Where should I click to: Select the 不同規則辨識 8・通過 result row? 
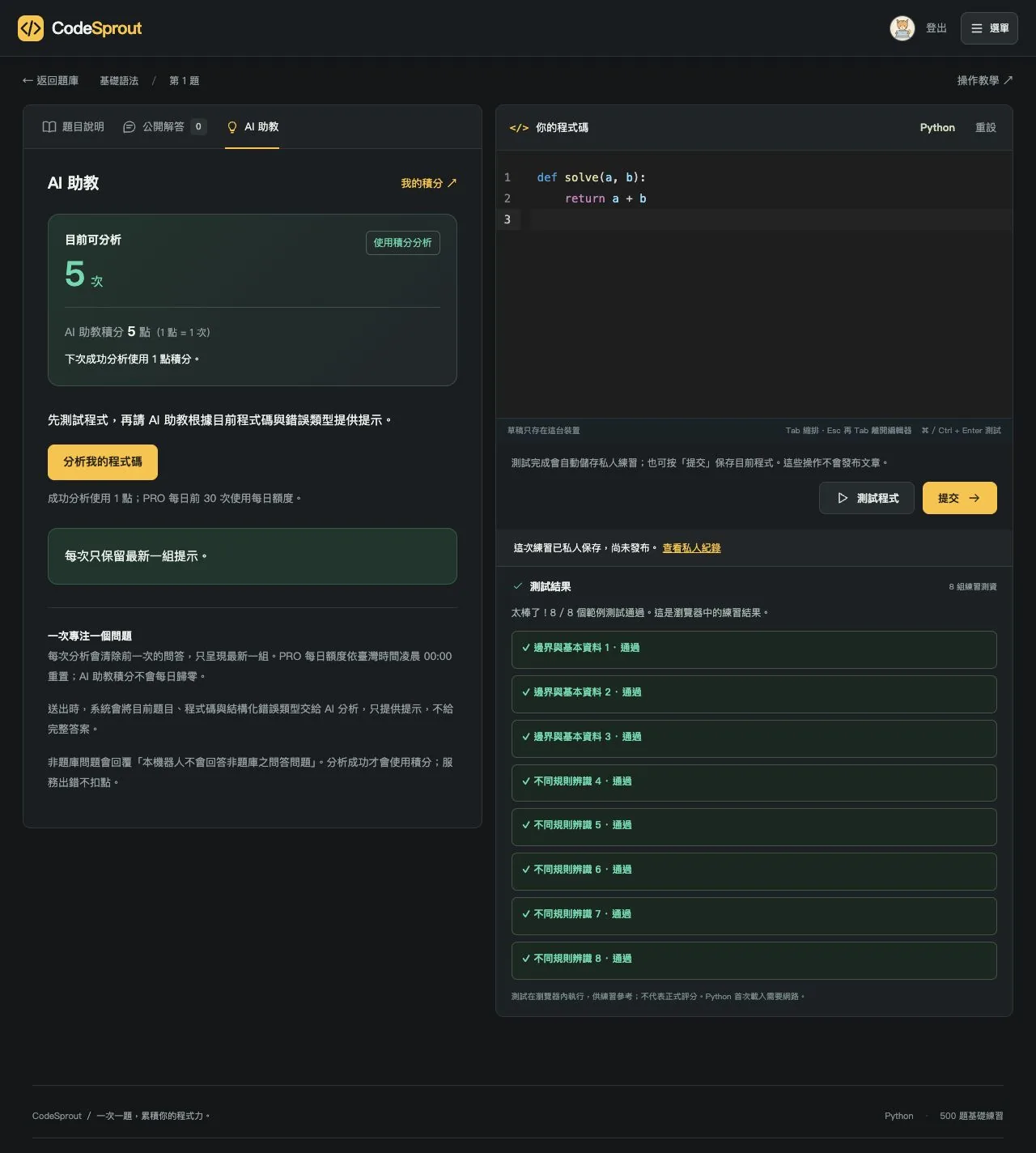(x=754, y=960)
